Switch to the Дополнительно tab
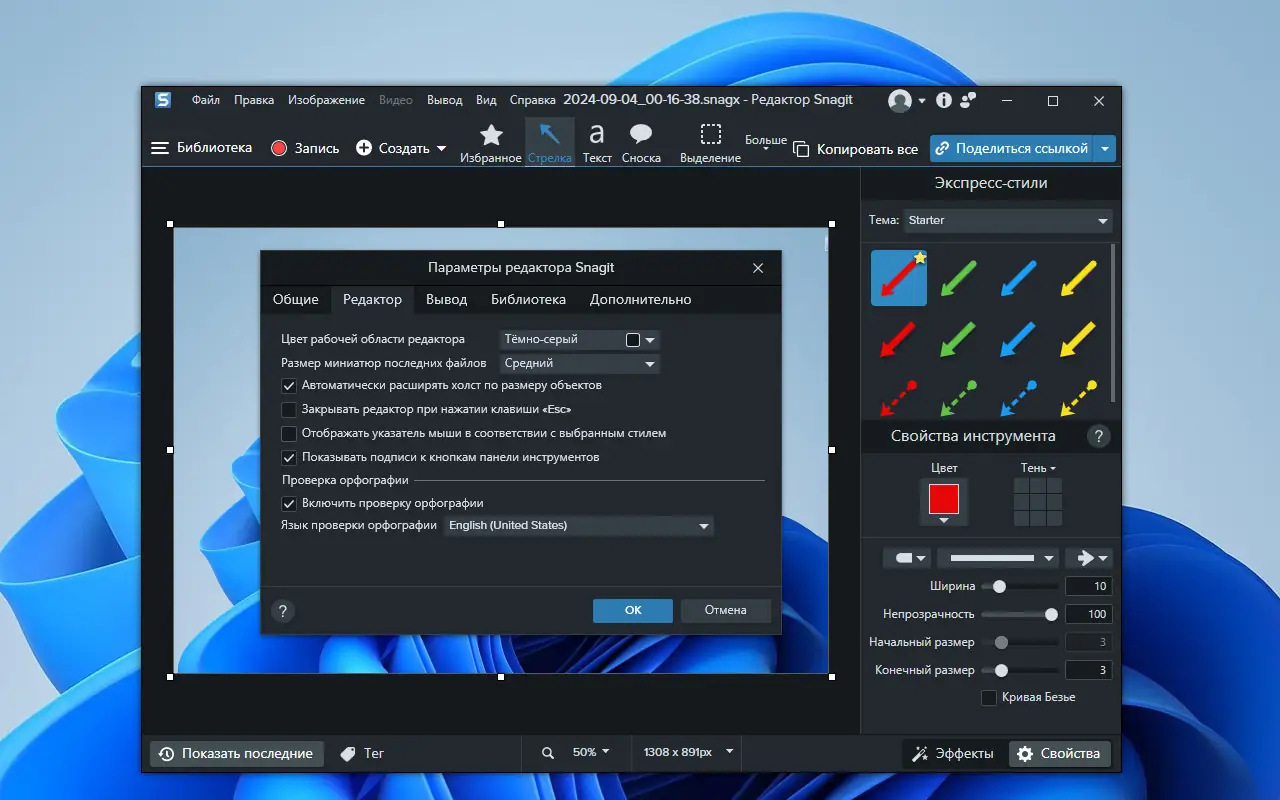 640,299
